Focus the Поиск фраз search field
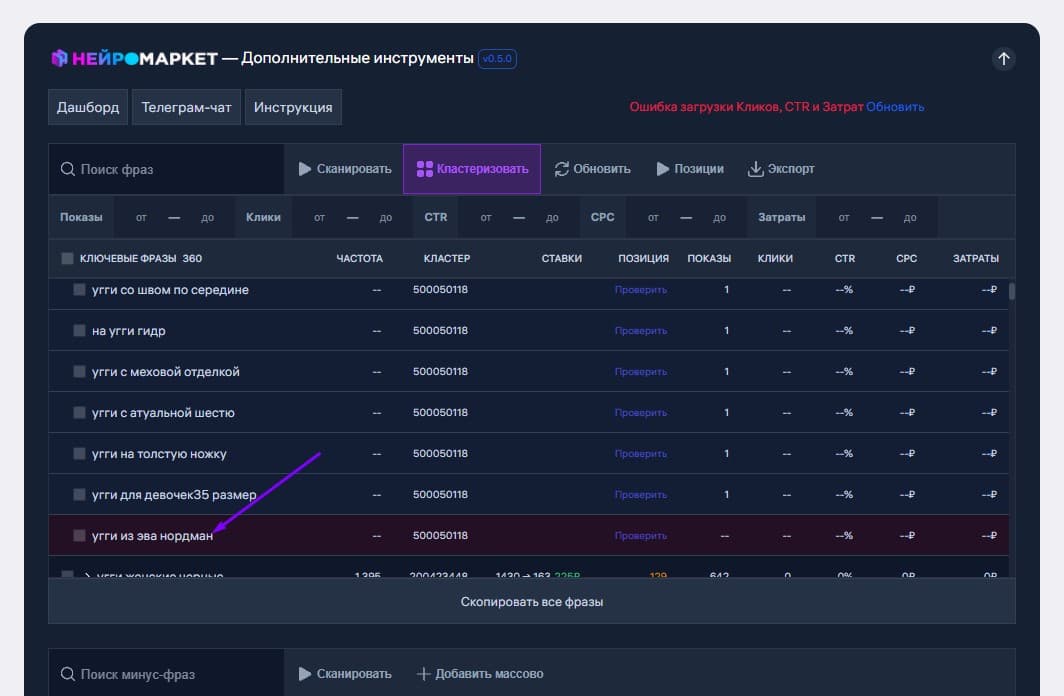 pyautogui.click(x=166, y=169)
